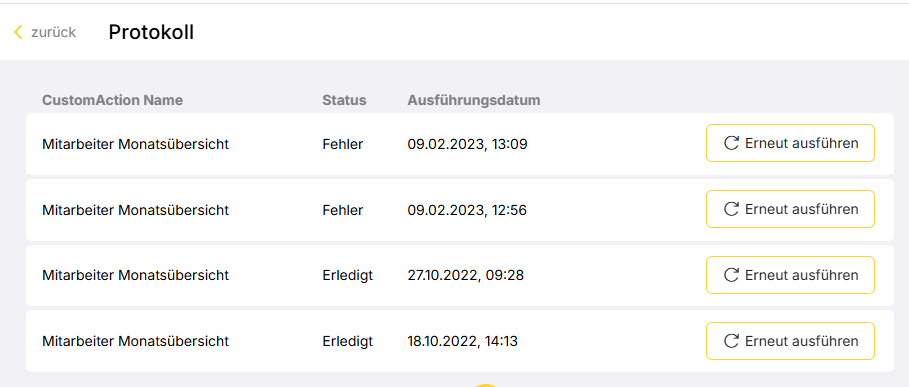This screenshot has width=909, height=387.
Task: Click the Ausführungsdatum column header
Action: (474, 100)
